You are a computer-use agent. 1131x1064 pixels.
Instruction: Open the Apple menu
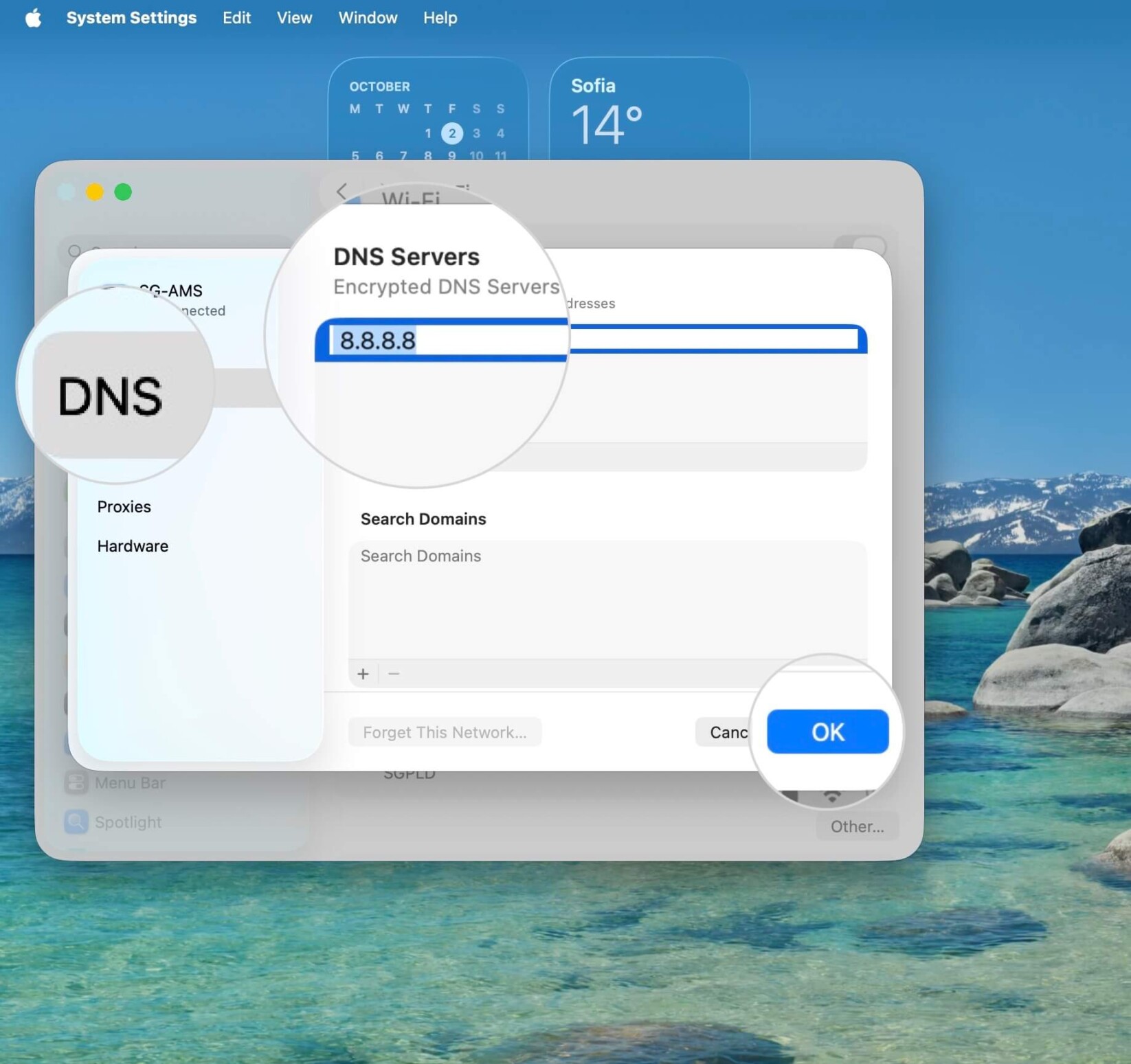pos(33,18)
